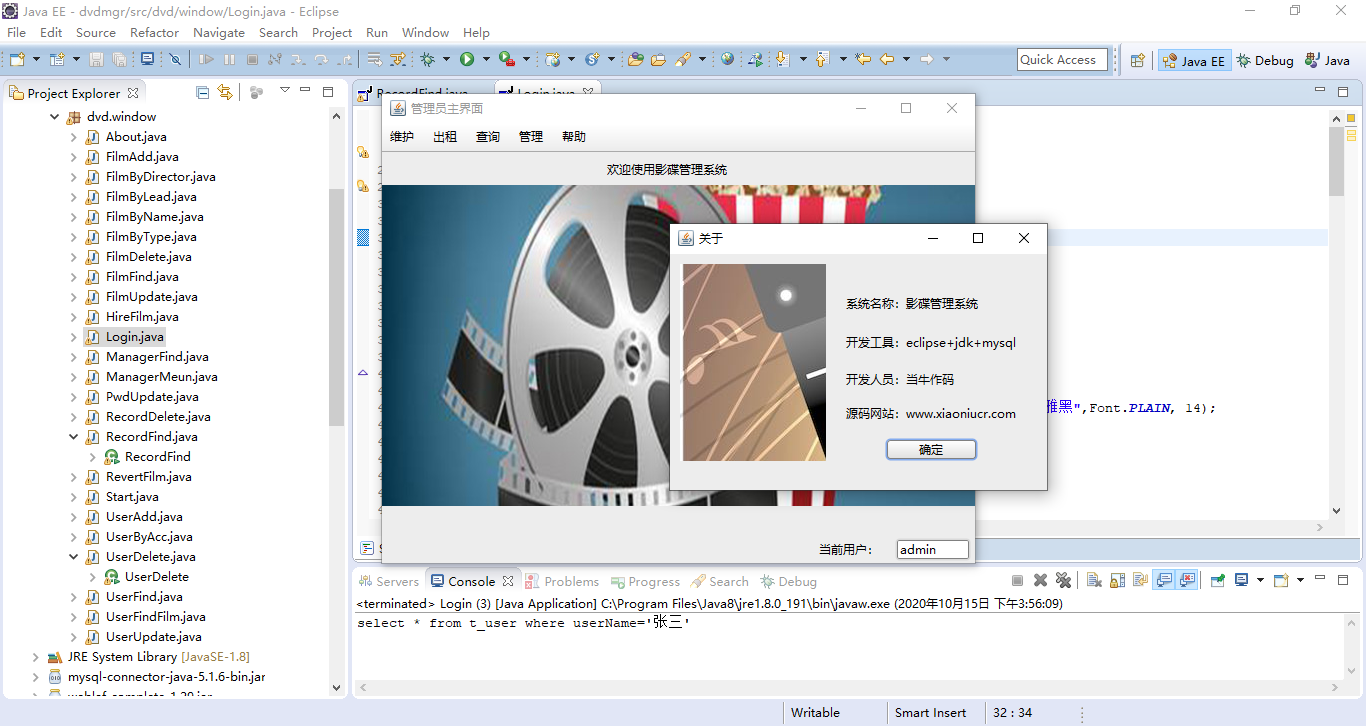This screenshot has height=726, width=1366.
Task: Click Skip All Breakpoints icon
Action: [175, 60]
